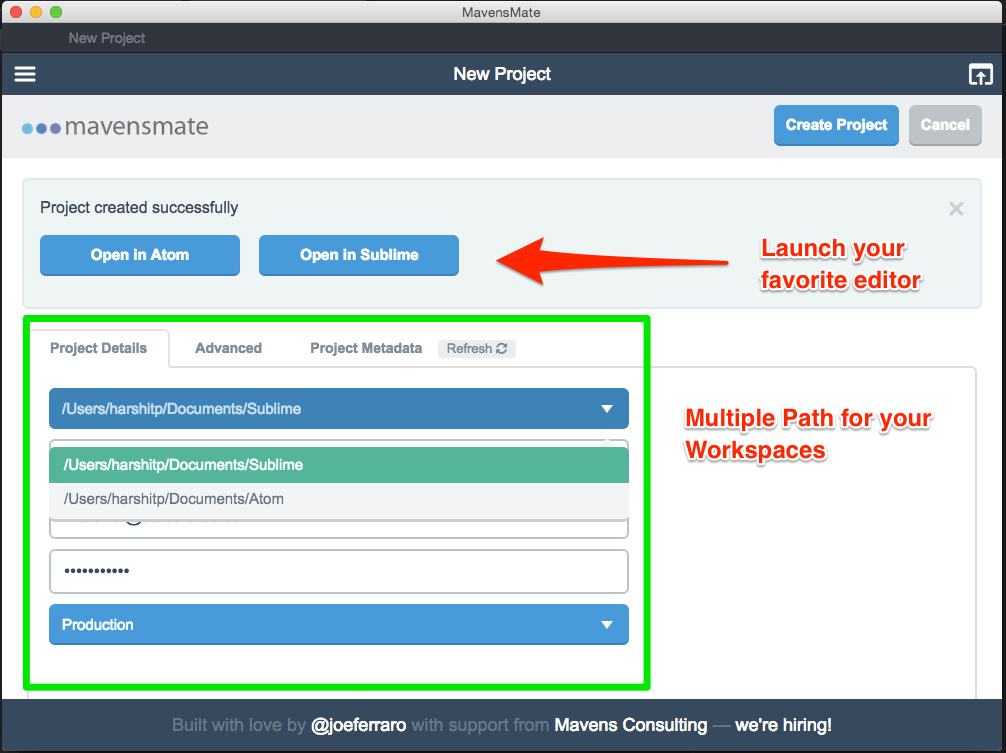Switch to the Project Metadata tab
Image resolution: width=1006 pixels, height=753 pixels.
(x=366, y=348)
